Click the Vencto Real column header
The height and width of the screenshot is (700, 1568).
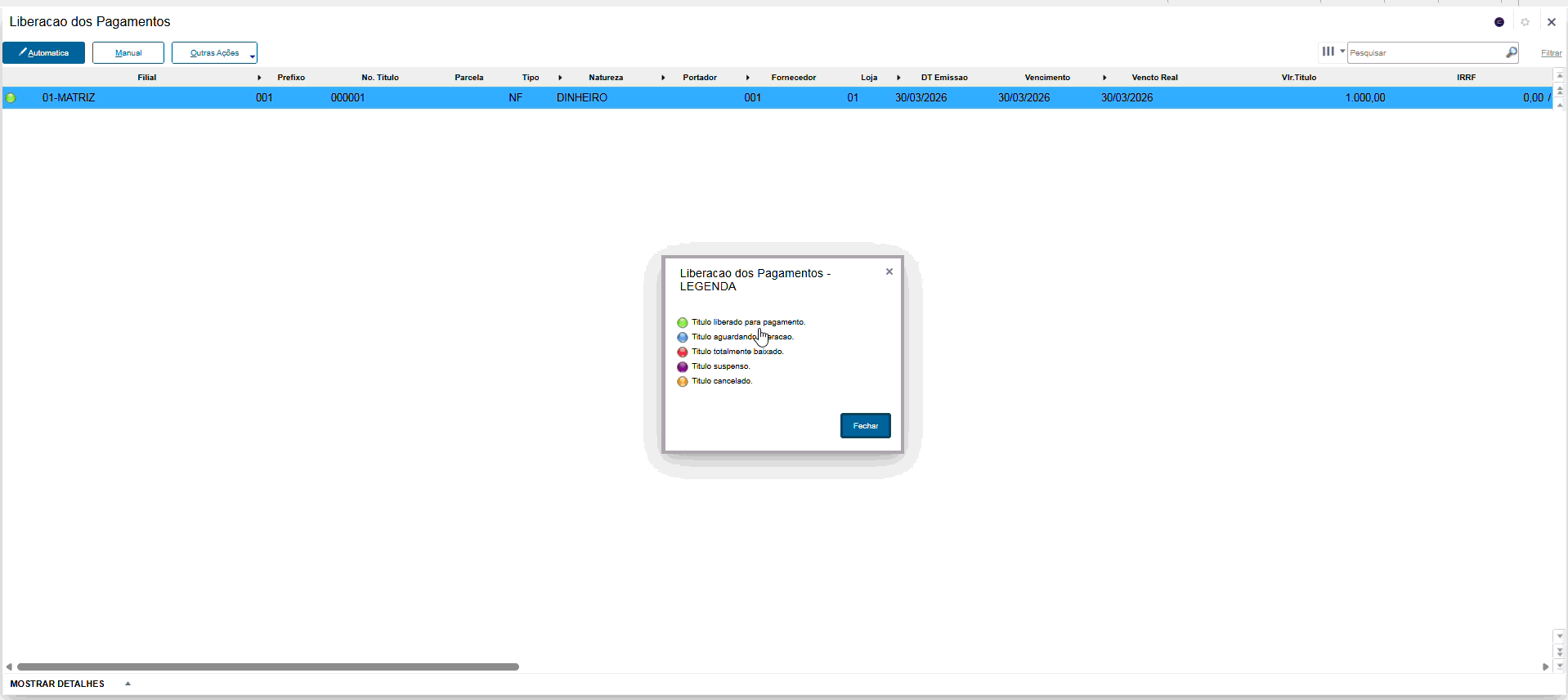pos(1155,77)
